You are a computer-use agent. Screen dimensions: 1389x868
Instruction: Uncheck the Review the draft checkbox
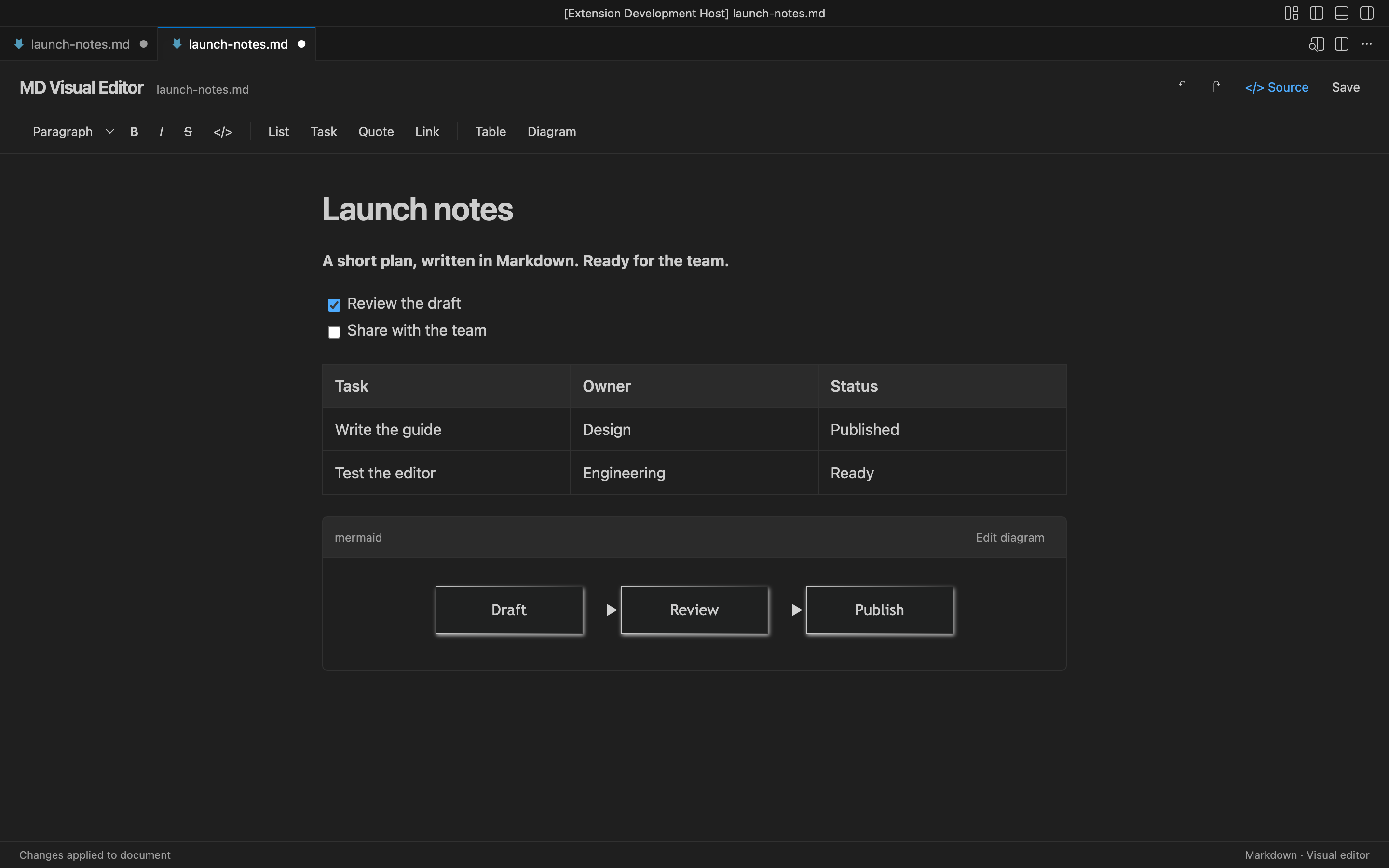[334, 305]
